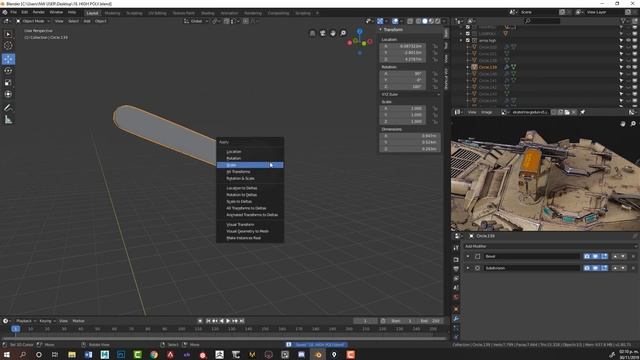Open the timeline Playback menu
The image size is (640, 360).
pyautogui.click(x=25, y=321)
